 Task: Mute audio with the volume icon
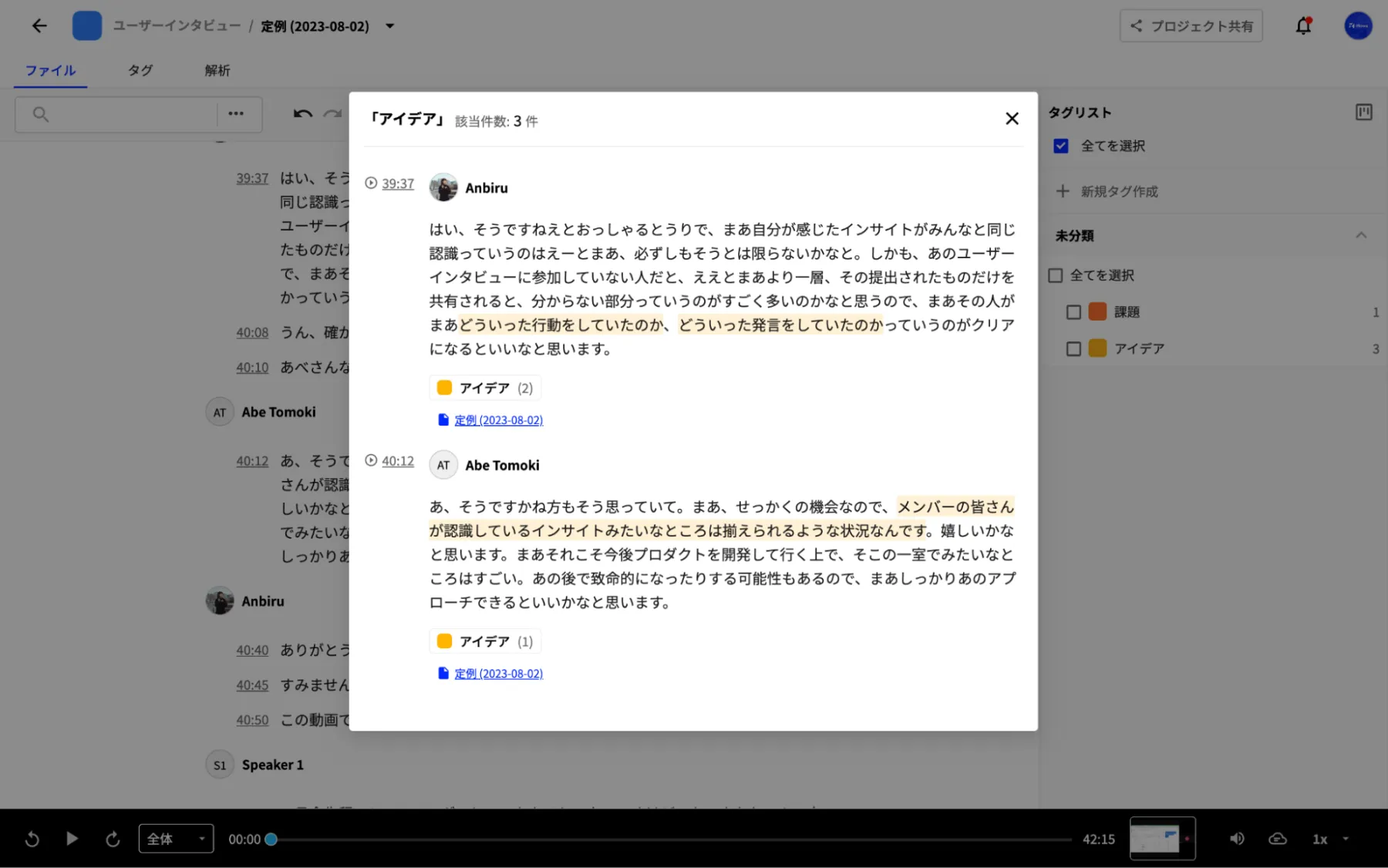click(1237, 839)
